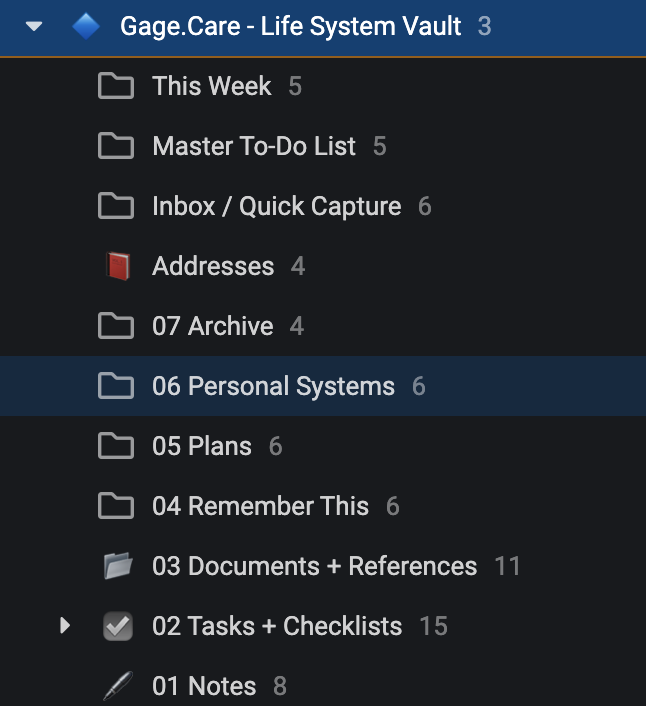Click the folder icon for Master To-Do List

116,146
